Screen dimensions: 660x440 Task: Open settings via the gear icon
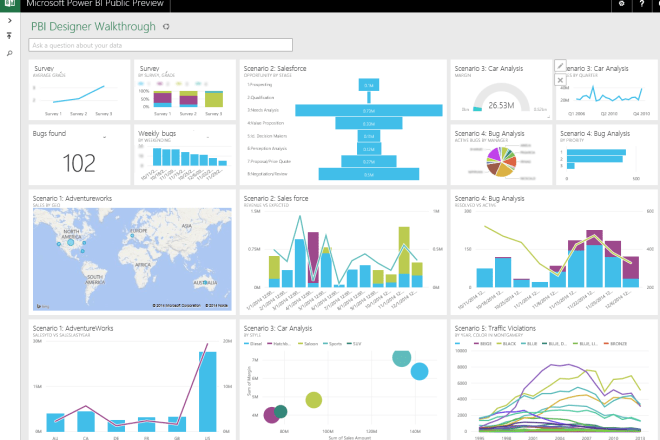click(621, 4)
